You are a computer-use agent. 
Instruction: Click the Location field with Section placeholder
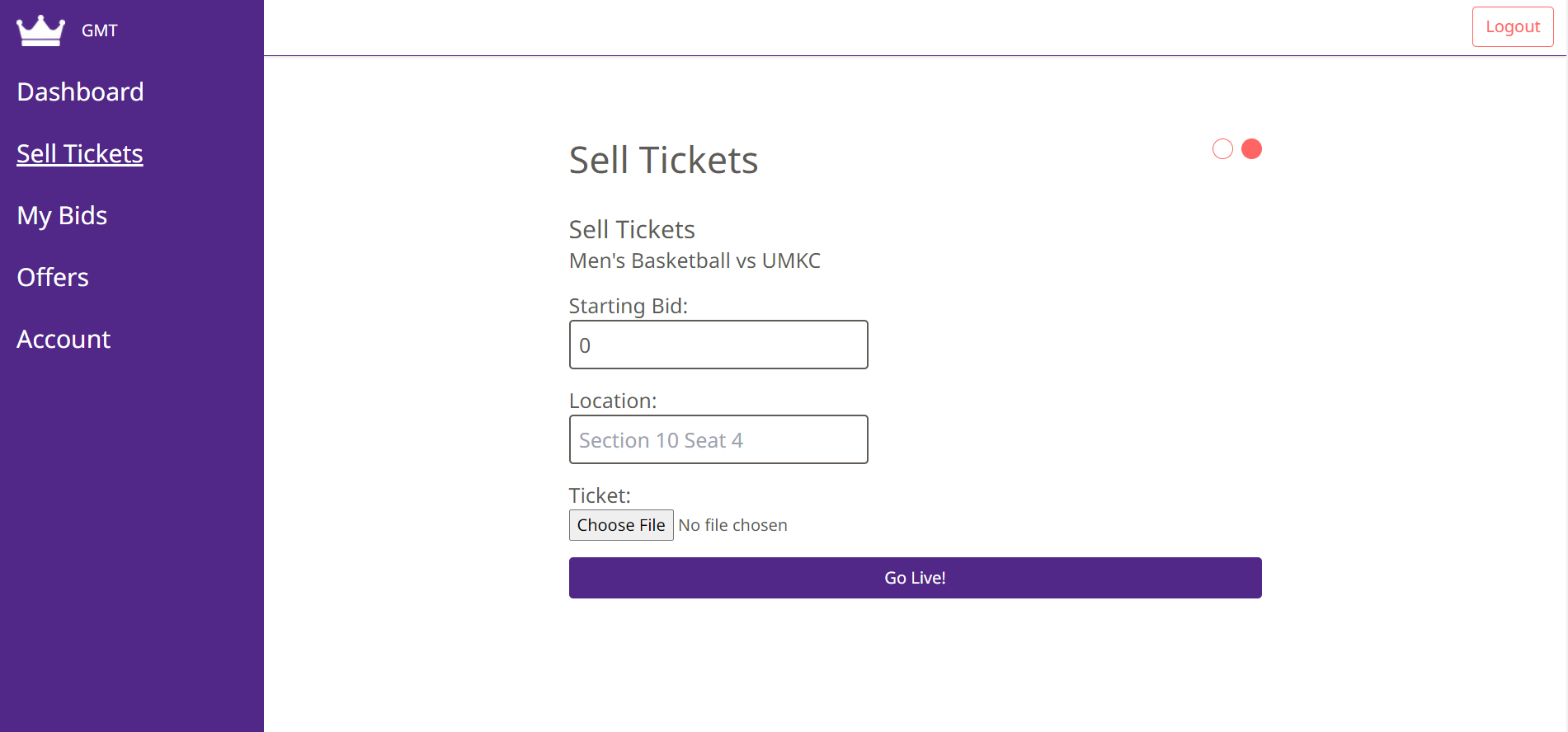tap(718, 439)
